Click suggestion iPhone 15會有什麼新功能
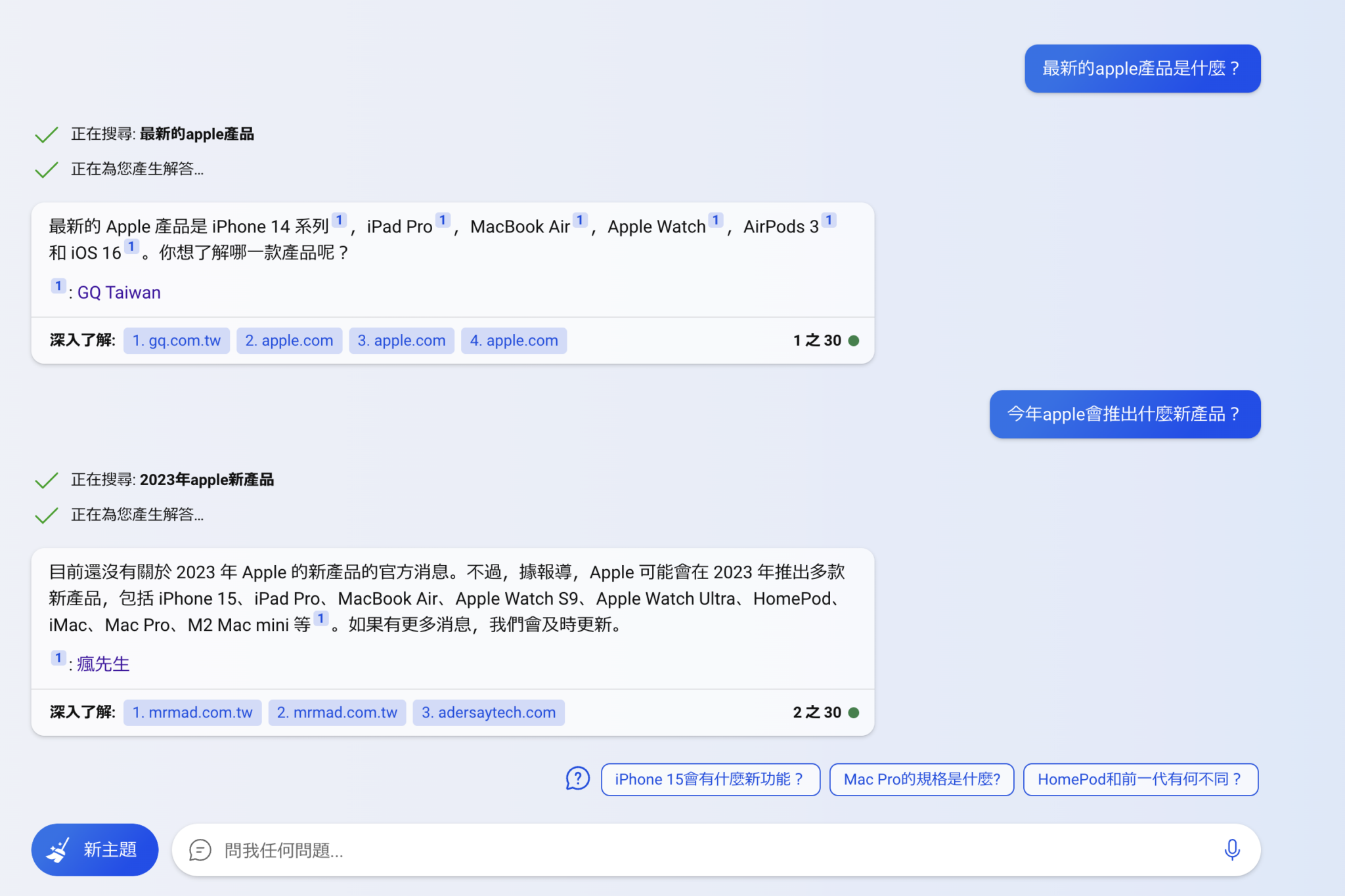The width and height of the screenshot is (1345, 896). [710, 779]
